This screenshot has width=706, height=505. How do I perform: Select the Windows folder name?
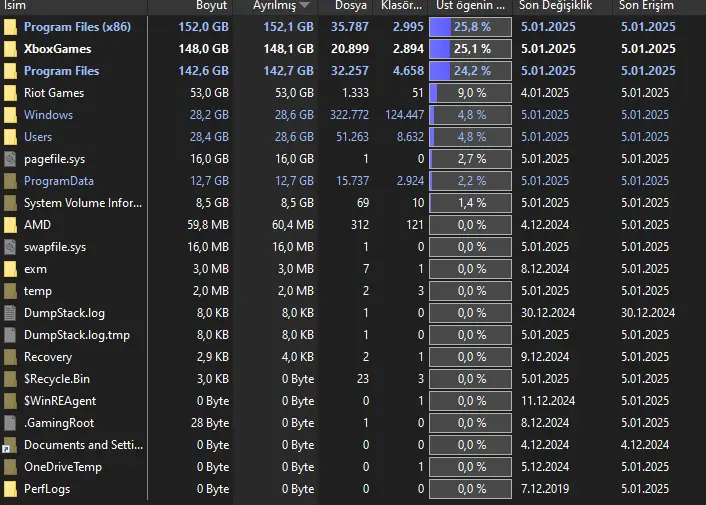coord(48,115)
